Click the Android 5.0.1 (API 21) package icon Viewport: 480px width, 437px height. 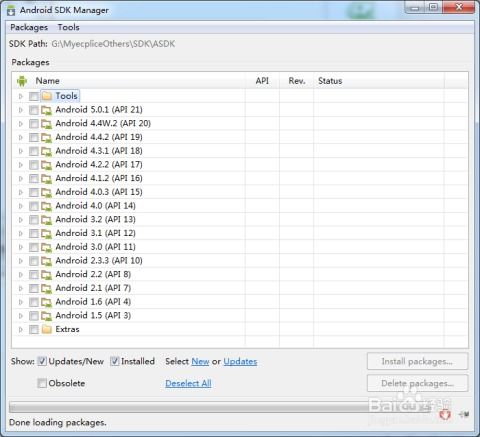(46, 110)
